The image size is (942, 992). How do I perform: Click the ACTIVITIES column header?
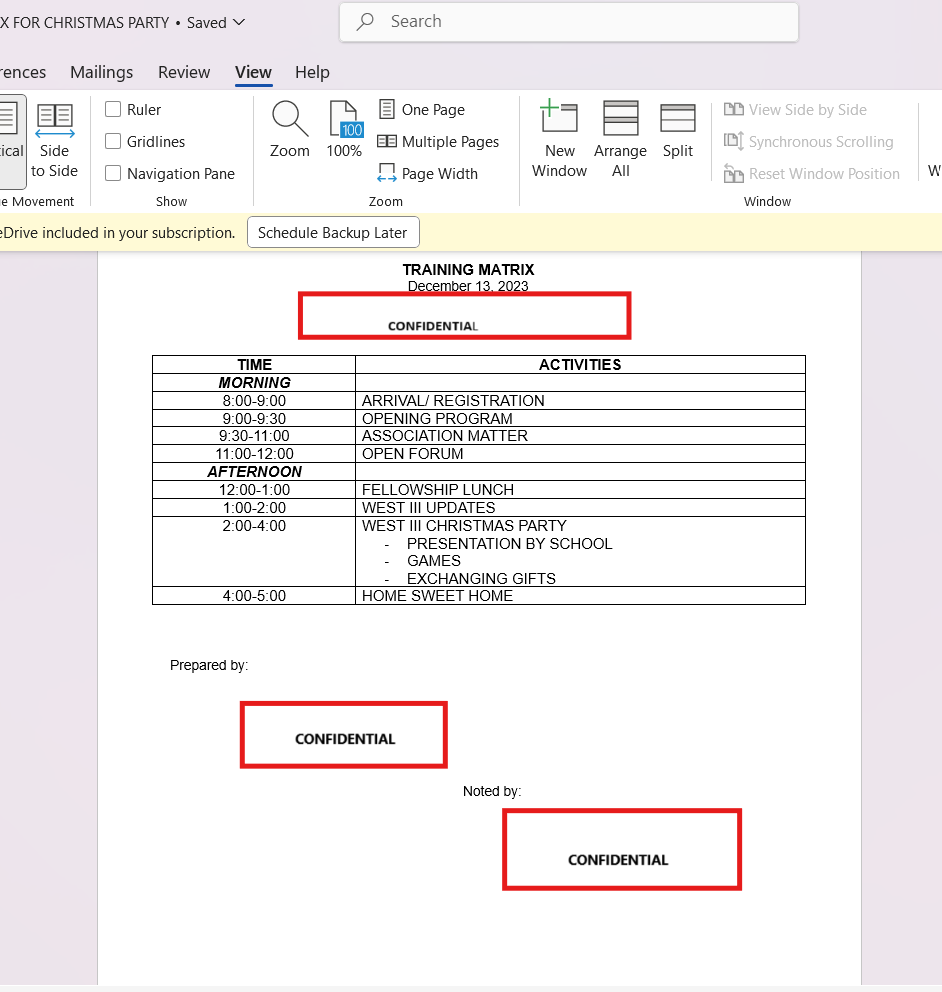580,364
